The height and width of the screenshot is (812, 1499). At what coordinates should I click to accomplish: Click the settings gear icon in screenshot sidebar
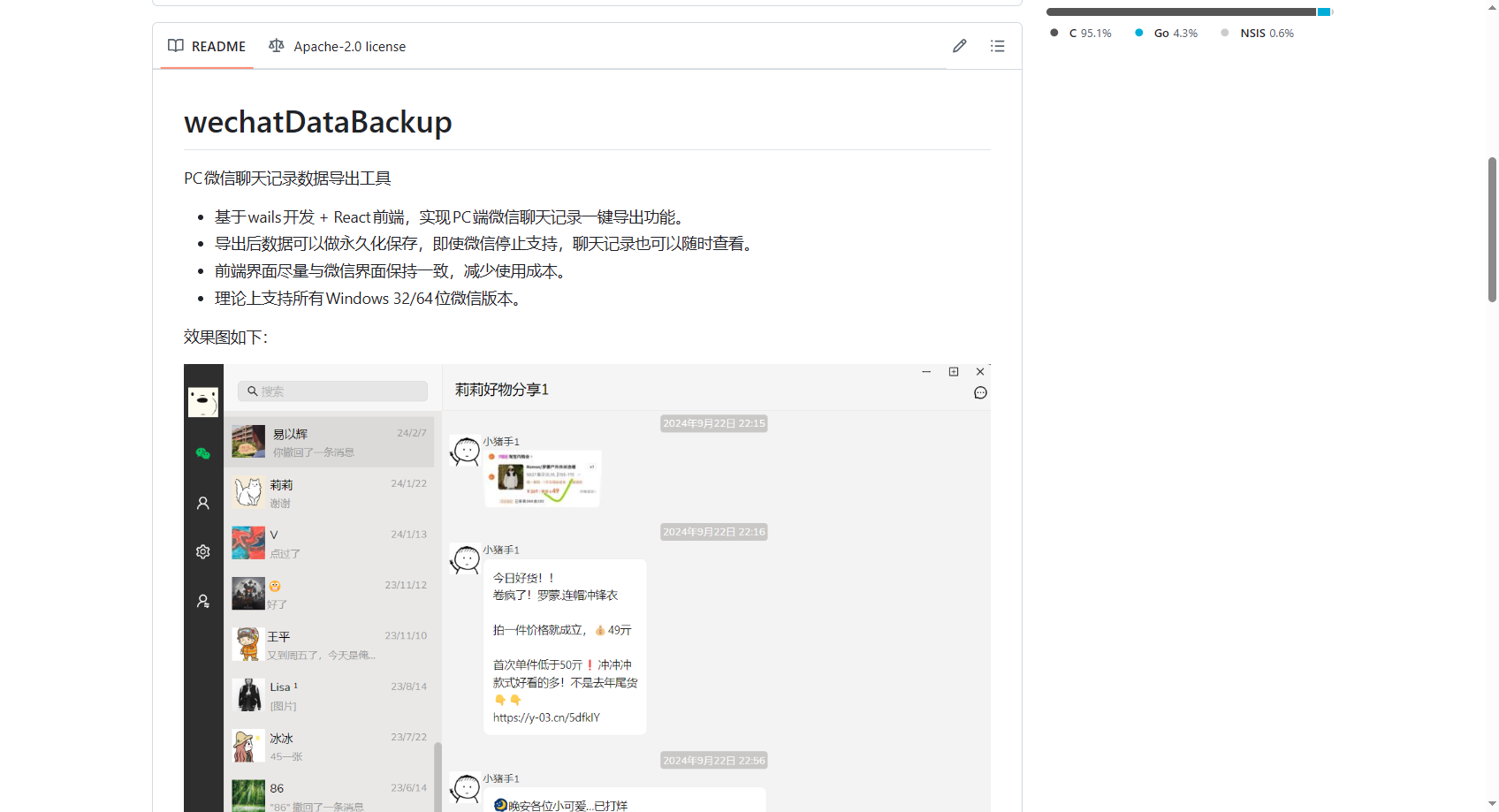coord(202,551)
